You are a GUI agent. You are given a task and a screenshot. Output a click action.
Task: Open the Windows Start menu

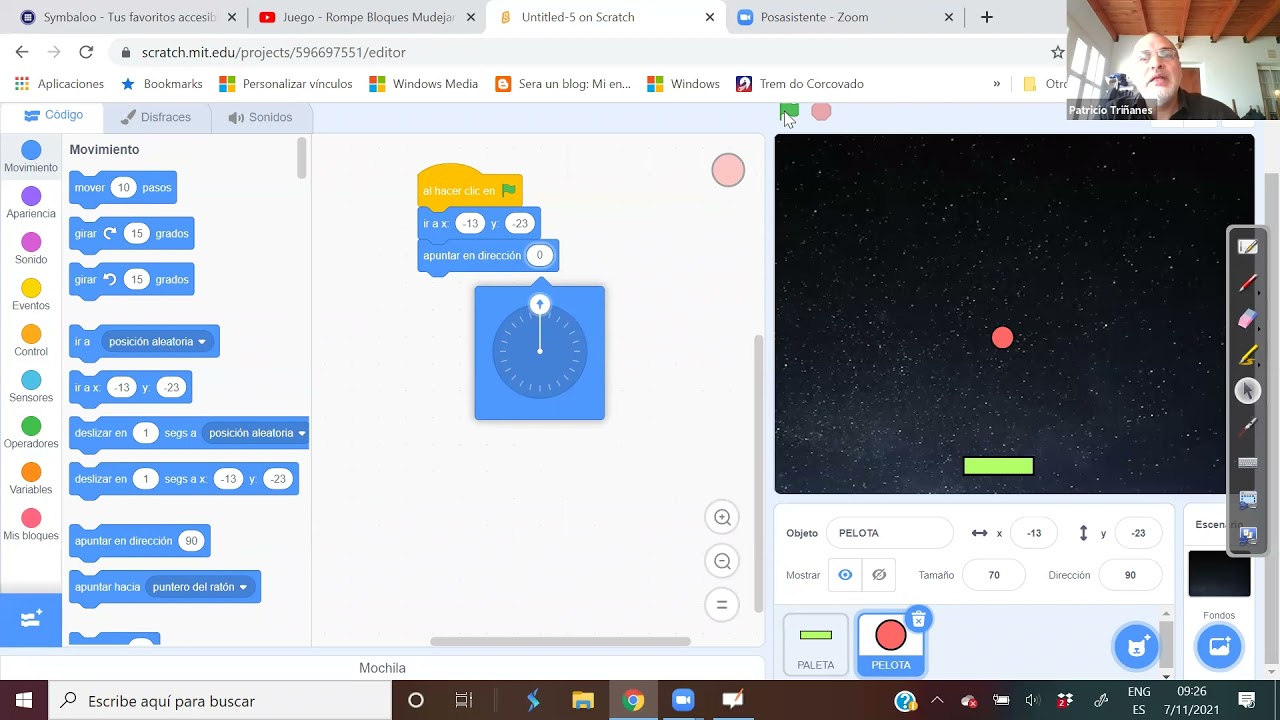(x=24, y=700)
